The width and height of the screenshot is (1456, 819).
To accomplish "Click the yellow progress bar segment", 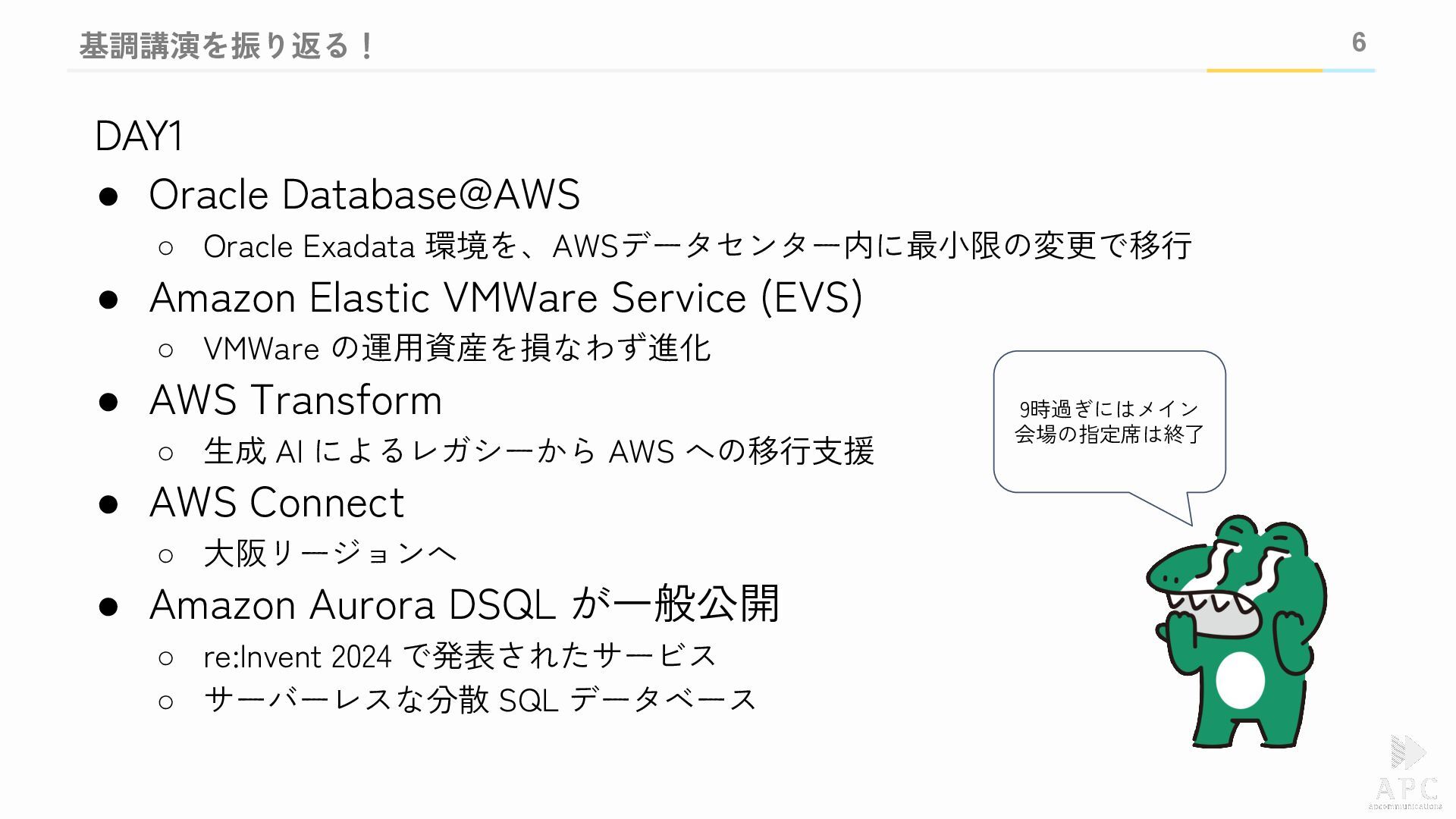I will click(1265, 71).
